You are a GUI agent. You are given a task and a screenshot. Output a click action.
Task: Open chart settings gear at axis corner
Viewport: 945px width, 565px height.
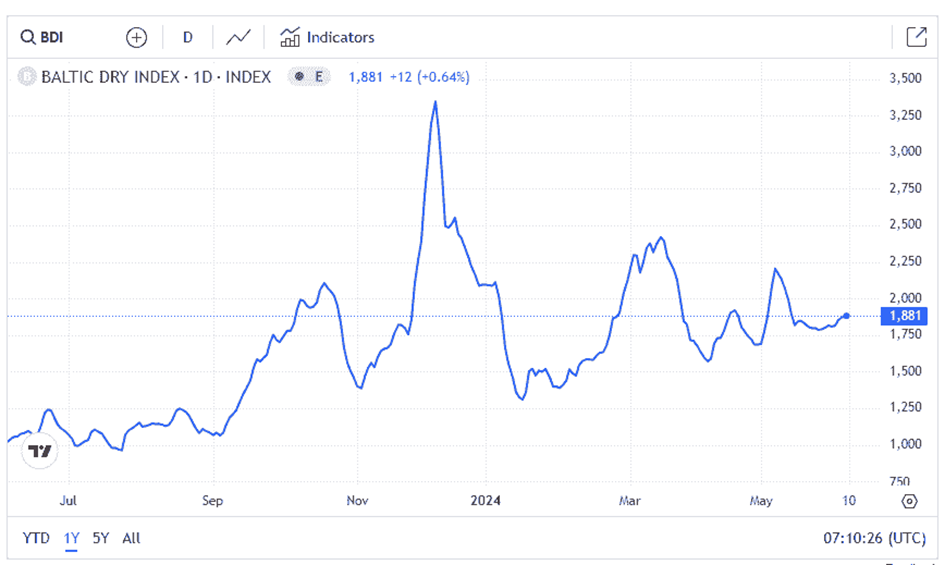tap(909, 501)
